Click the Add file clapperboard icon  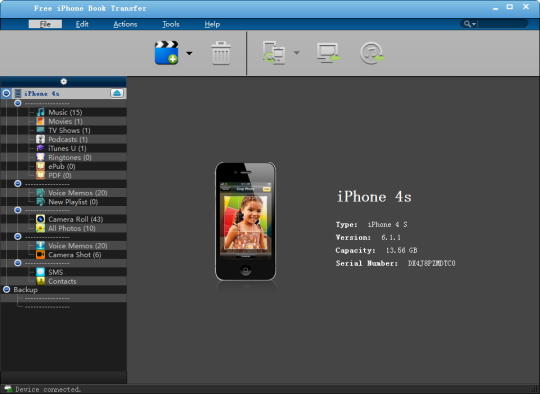point(166,53)
